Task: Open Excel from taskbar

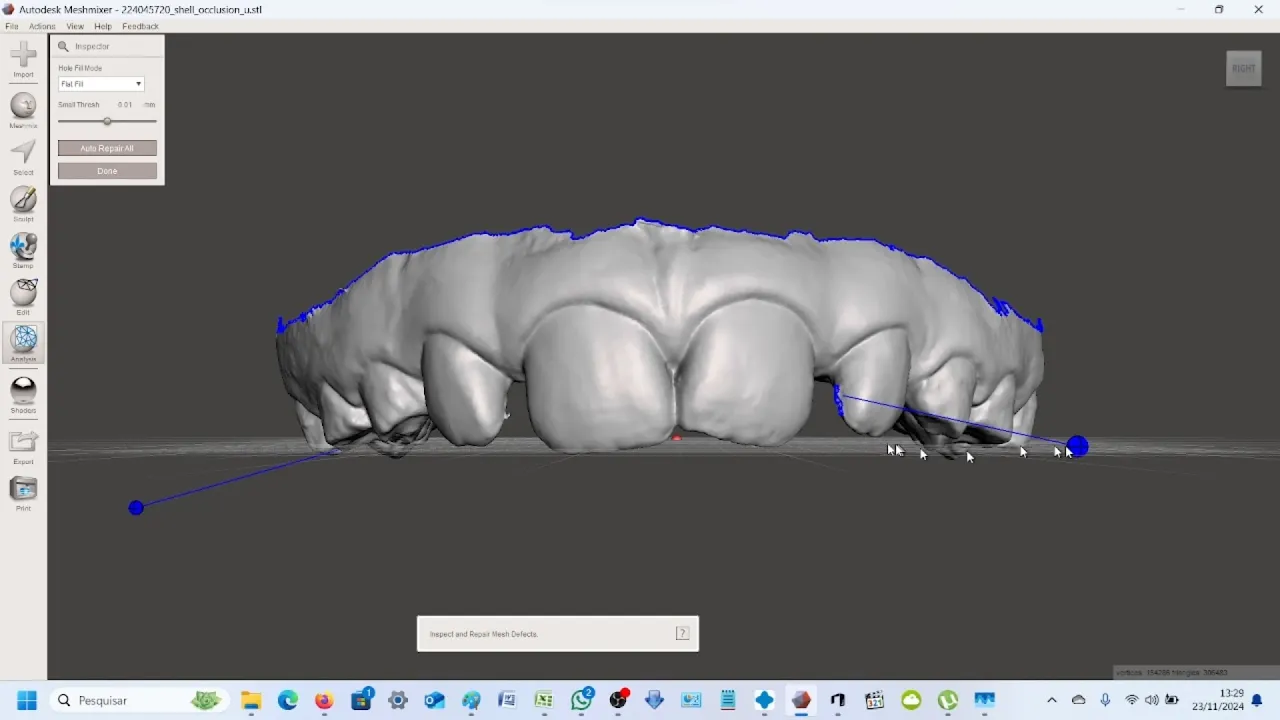Action: pyautogui.click(x=544, y=700)
